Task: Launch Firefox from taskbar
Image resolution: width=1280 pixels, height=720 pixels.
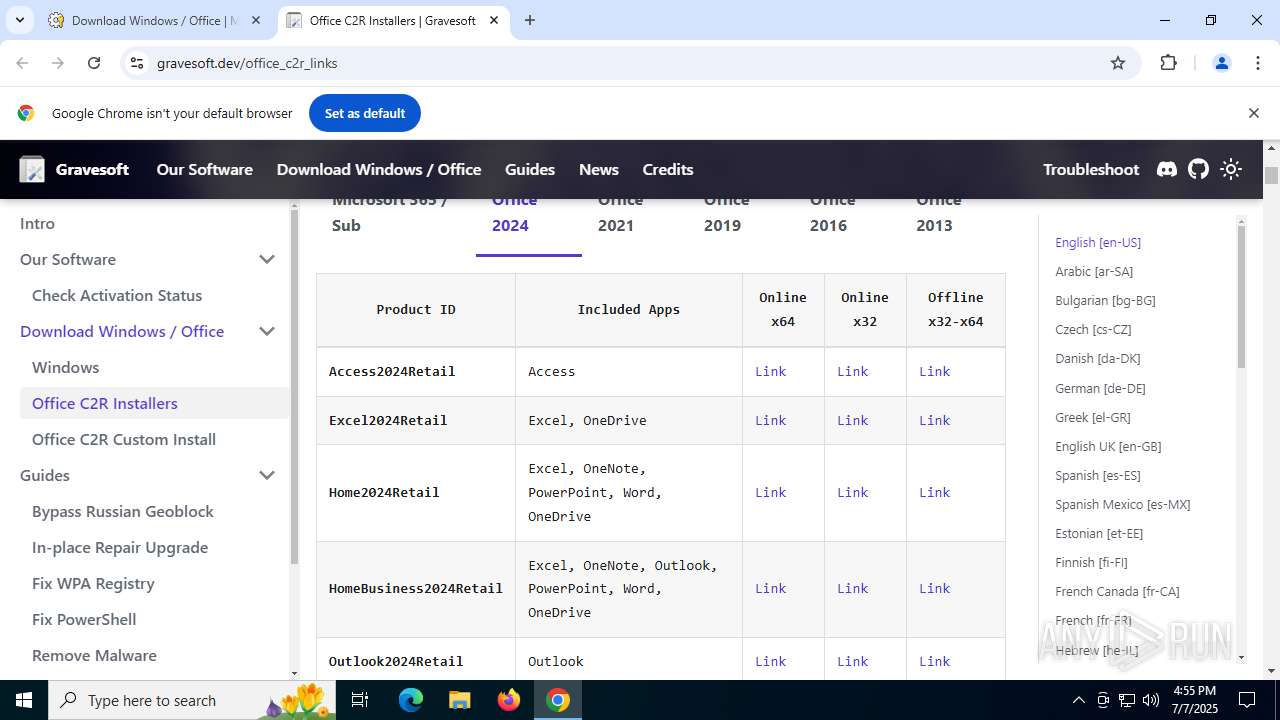Action: [509, 700]
